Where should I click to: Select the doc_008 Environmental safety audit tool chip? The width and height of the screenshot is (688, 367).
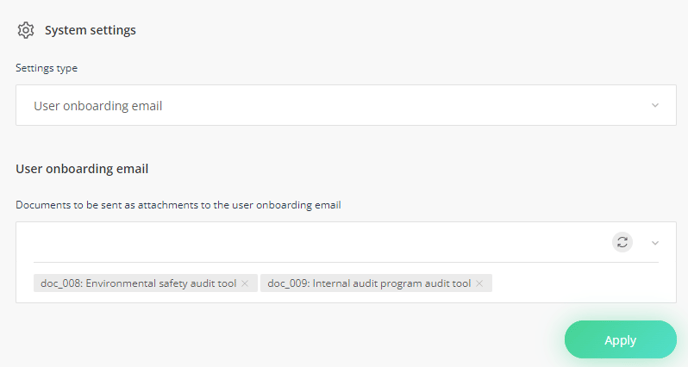click(x=145, y=284)
